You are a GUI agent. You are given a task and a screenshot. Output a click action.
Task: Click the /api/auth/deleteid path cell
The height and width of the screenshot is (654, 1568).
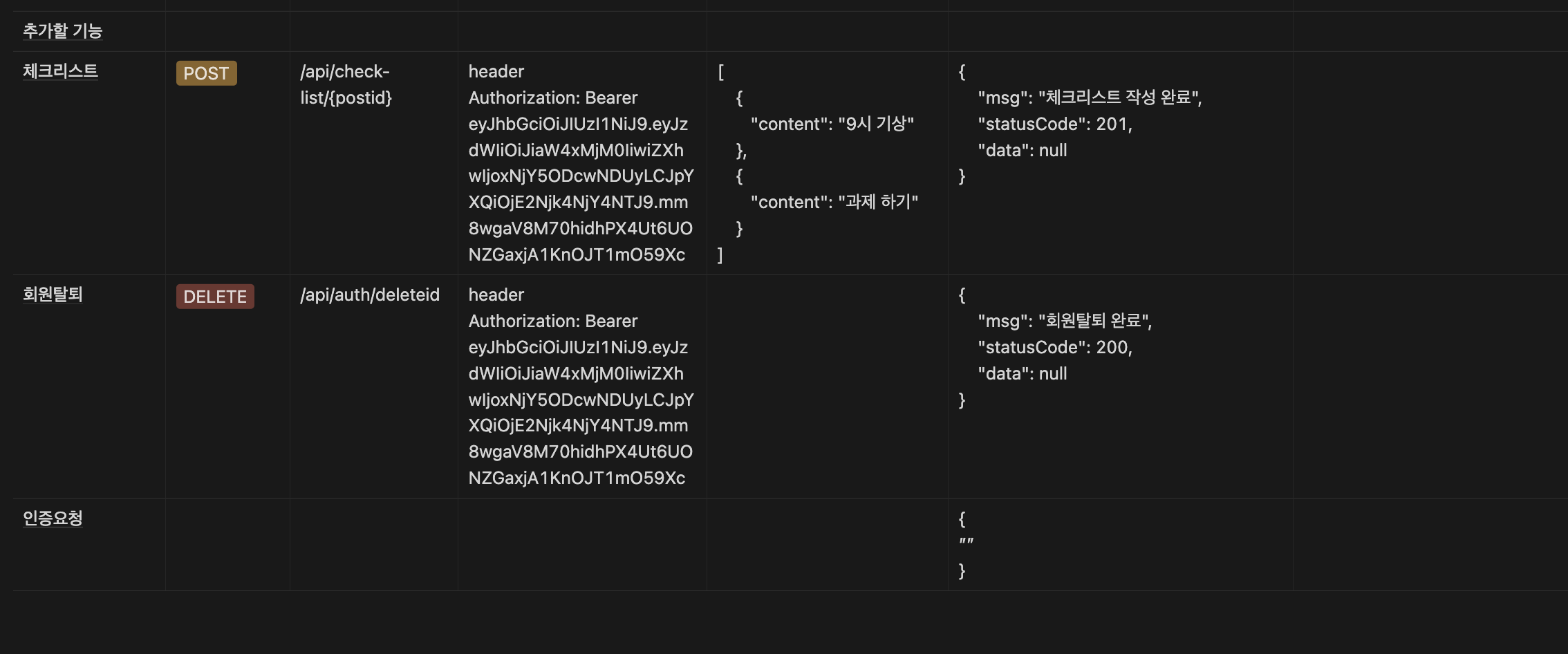point(369,295)
